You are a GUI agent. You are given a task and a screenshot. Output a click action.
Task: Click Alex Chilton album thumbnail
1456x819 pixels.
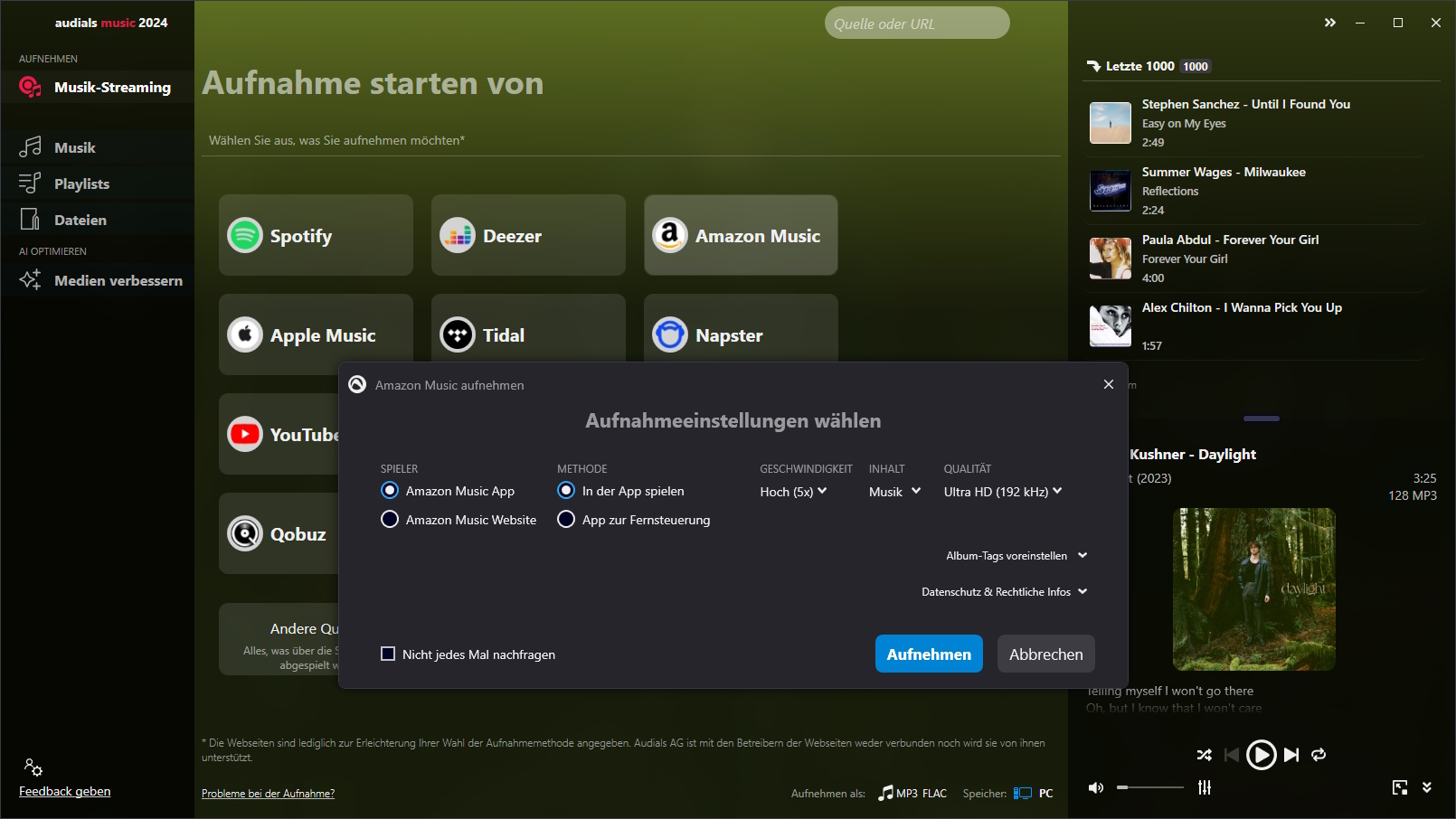click(1111, 326)
